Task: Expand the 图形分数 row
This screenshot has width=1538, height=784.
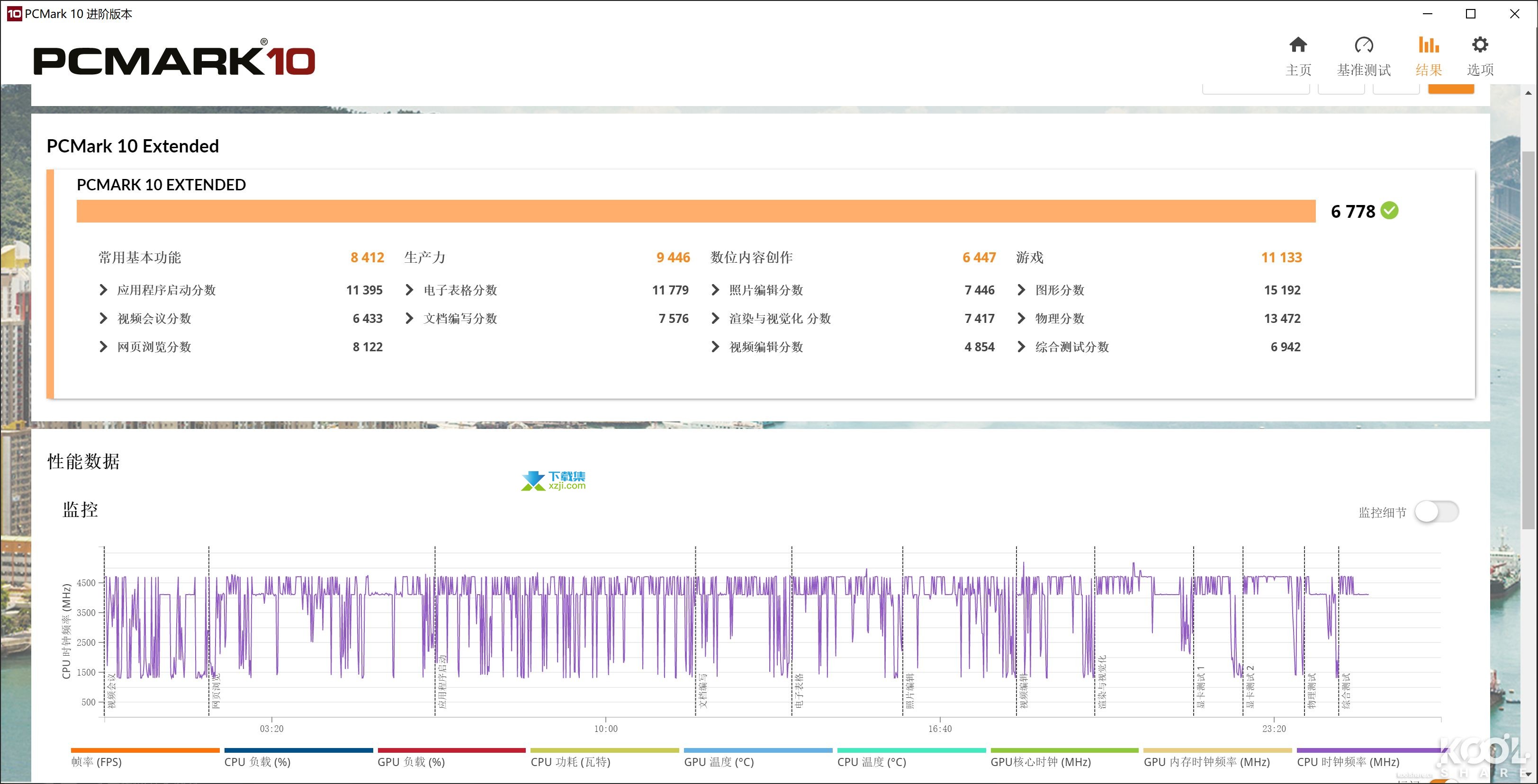Action: [x=1021, y=290]
